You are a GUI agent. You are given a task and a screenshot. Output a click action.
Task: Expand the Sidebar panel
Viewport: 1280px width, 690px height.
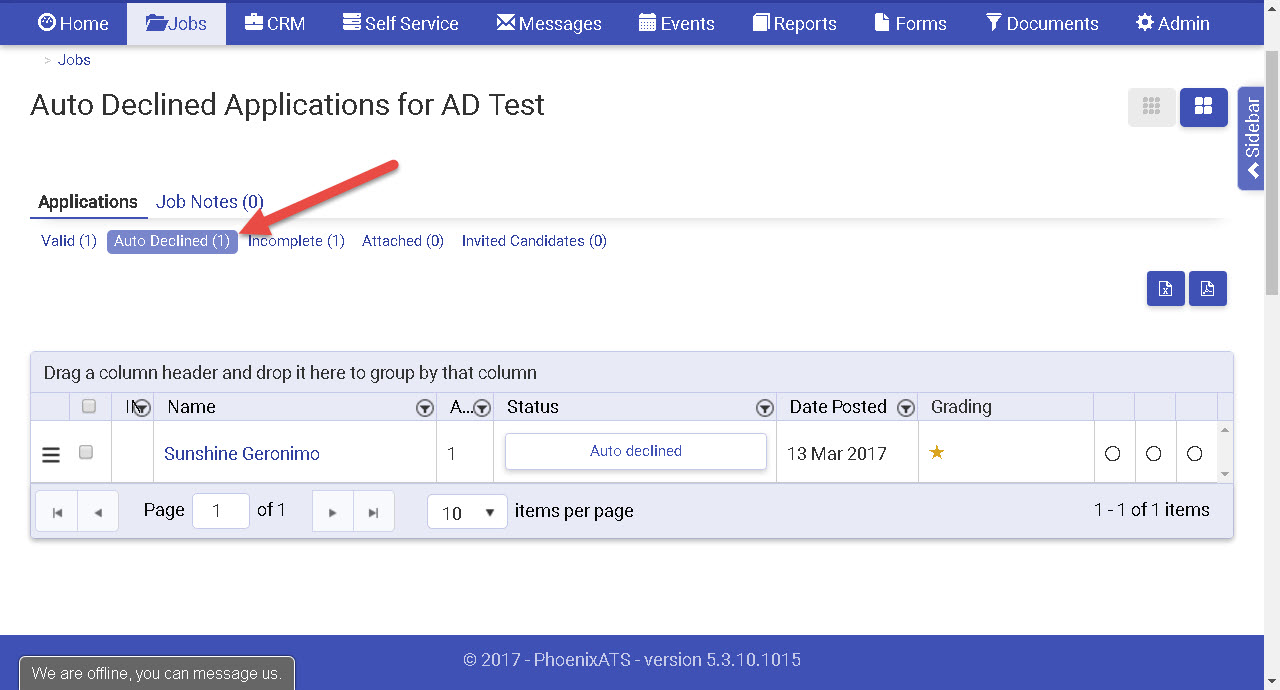1251,138
